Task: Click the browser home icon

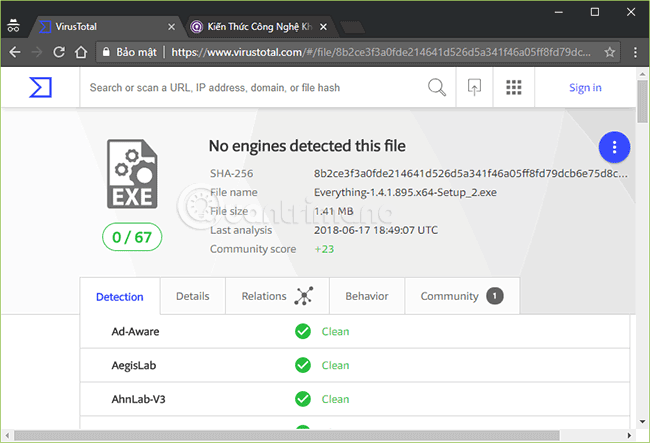Action: (x=81, y=52)
